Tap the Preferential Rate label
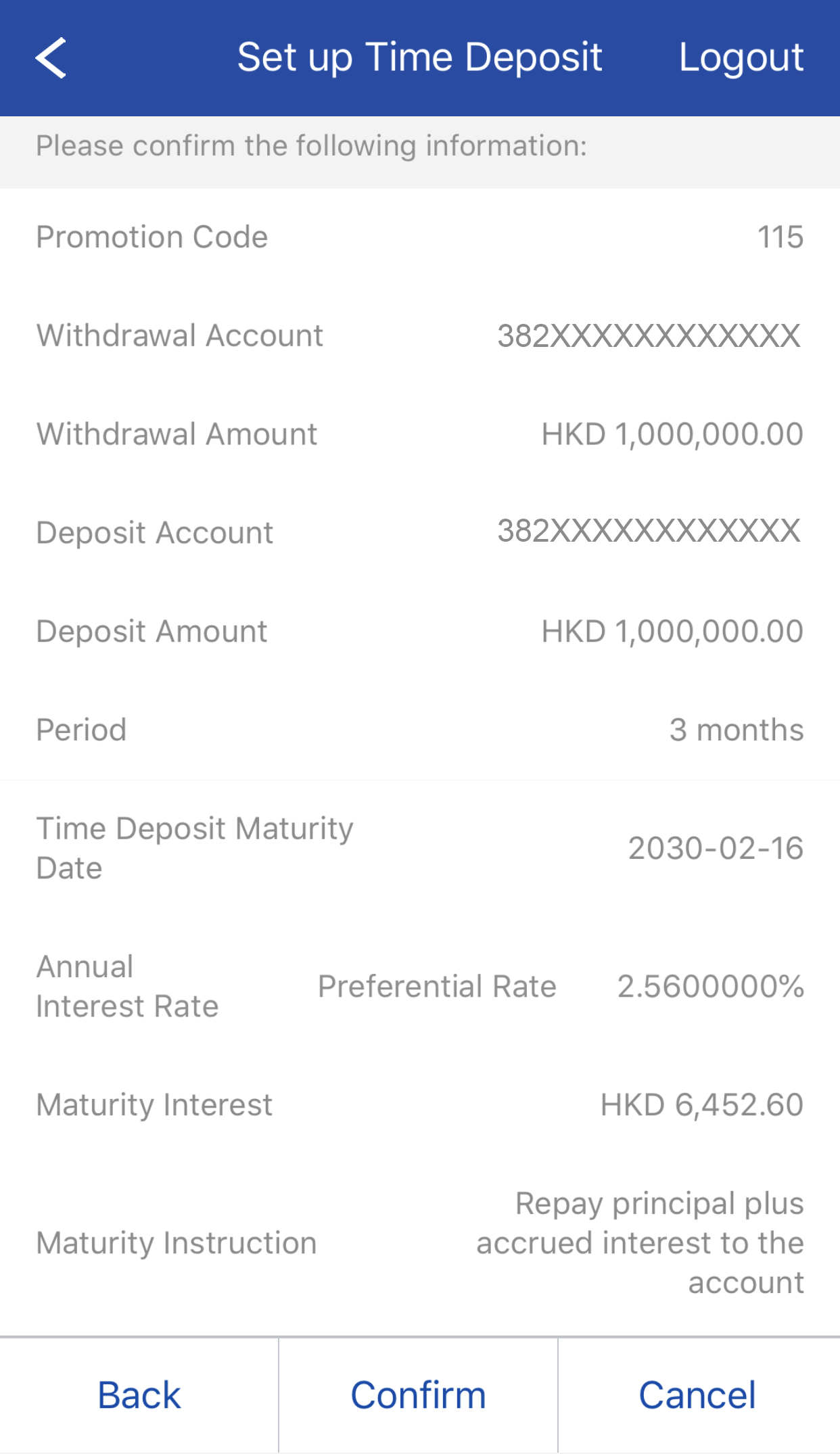Screen dimensions: 840x1454 437,987
